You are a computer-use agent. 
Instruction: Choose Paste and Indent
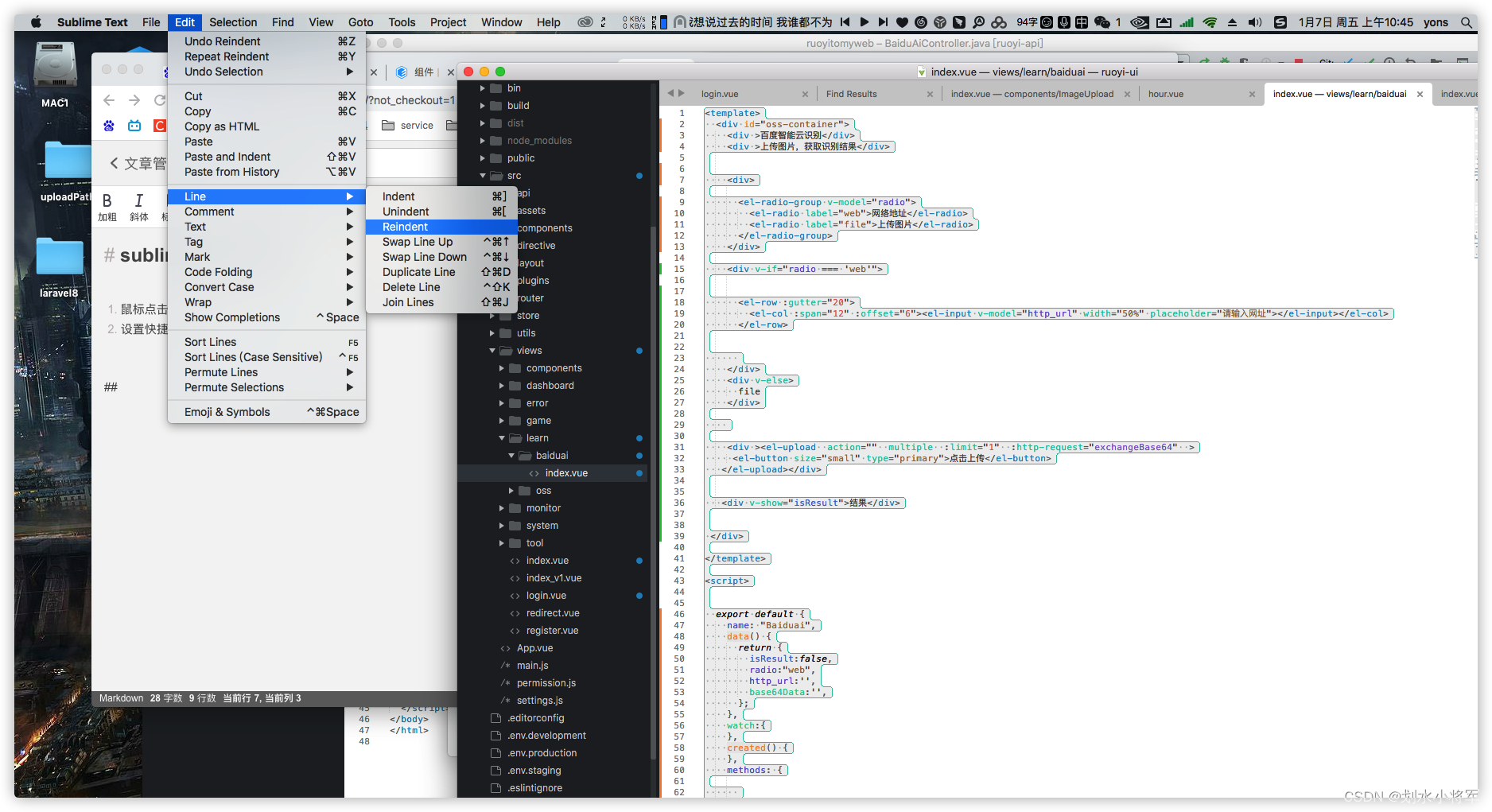coord(266,157)
